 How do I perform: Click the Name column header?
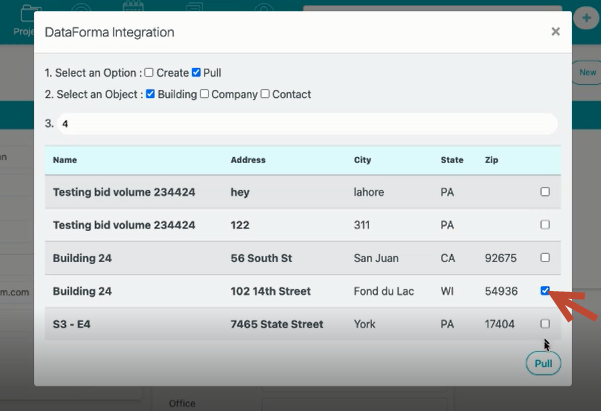coord(65,160)
